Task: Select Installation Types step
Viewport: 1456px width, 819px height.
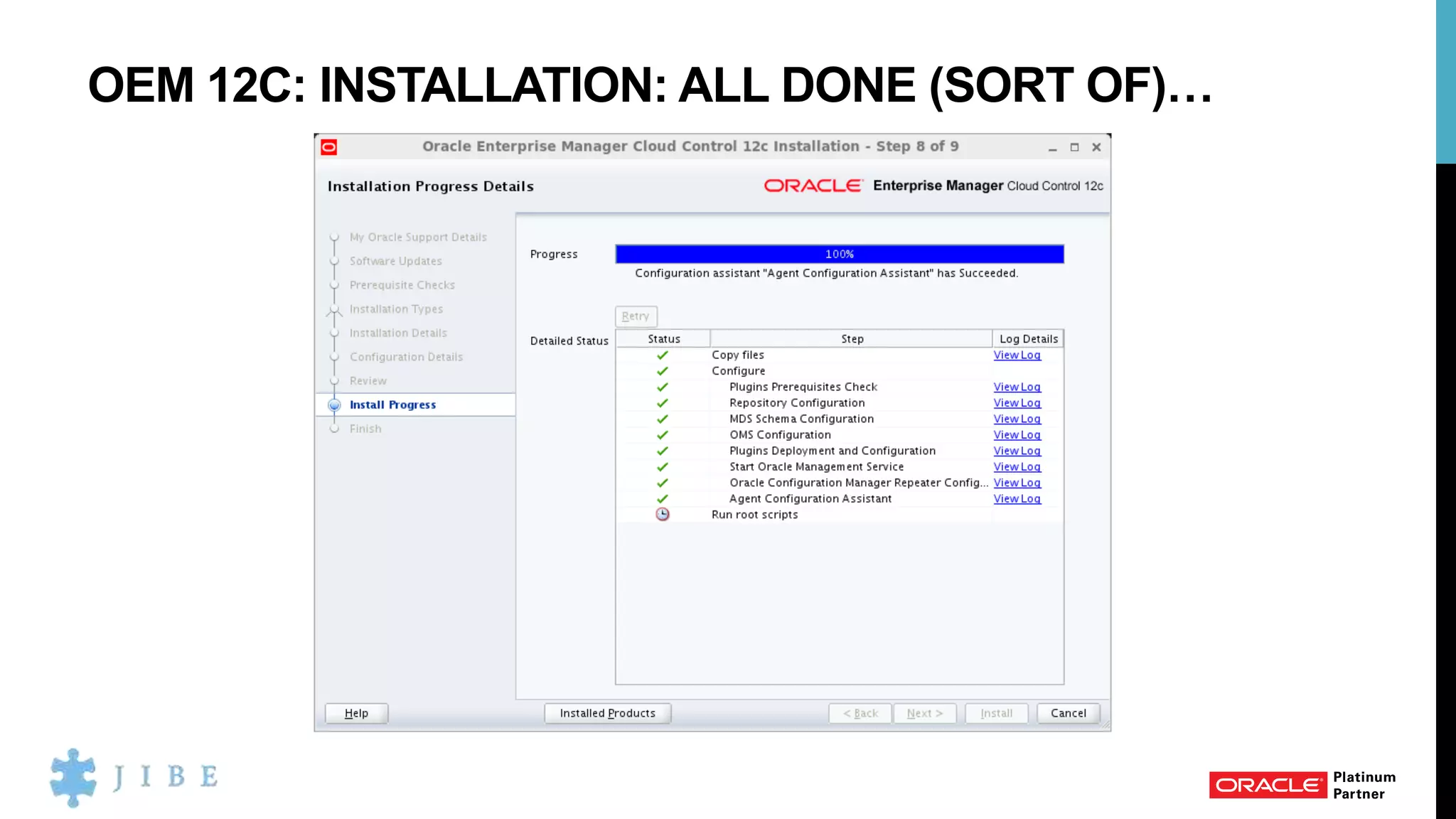Action: [x=396, y=309]
